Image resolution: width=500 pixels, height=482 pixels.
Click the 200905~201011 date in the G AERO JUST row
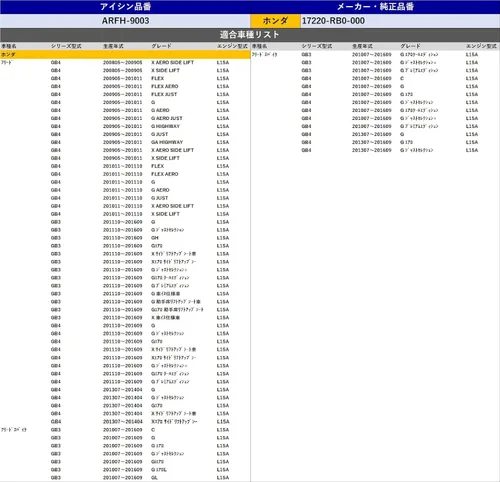coord(123,118)
